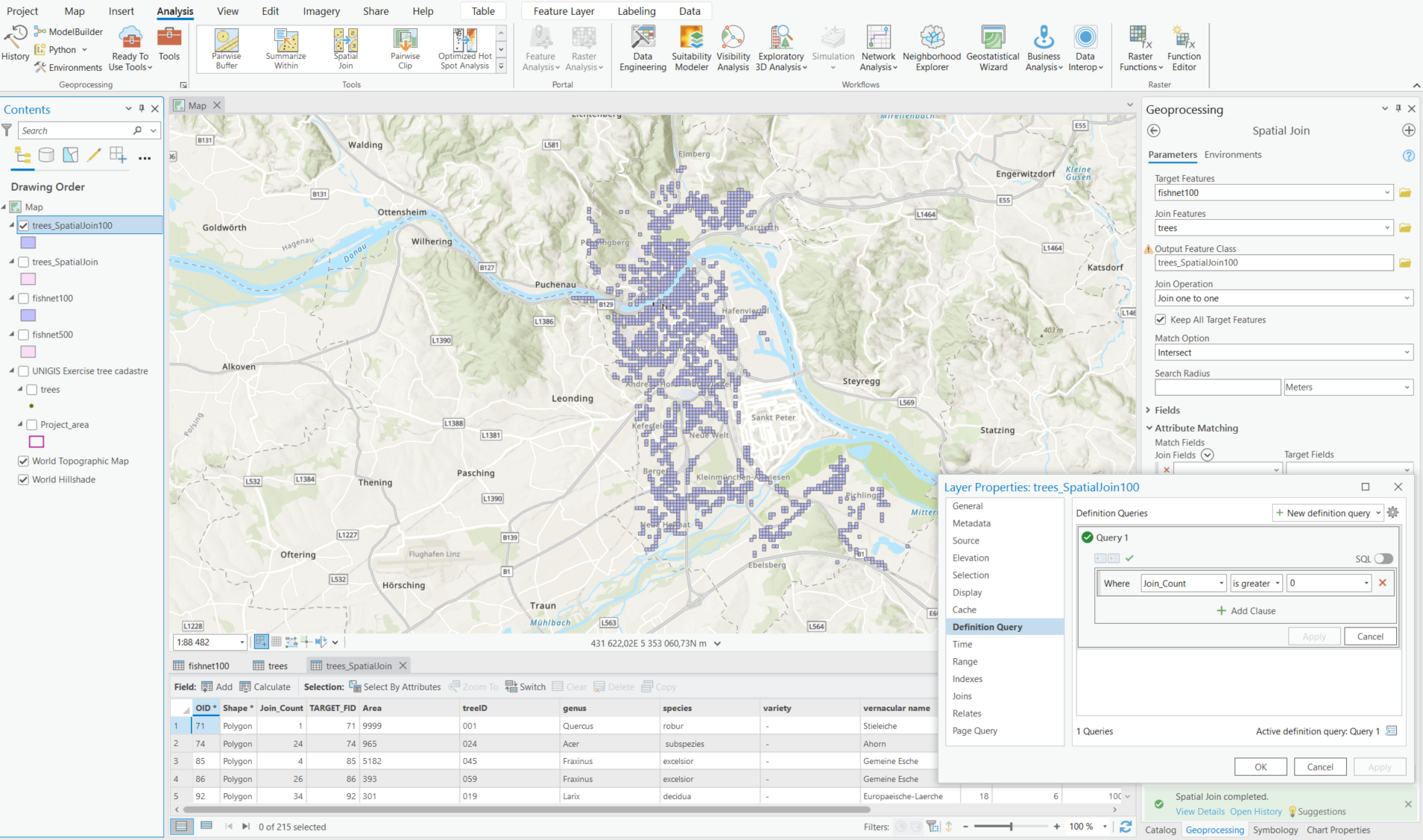Browse for Target Features folder icon
Image resolution: width=1423 pixels, height=840 pixels.
(1405, 193)
